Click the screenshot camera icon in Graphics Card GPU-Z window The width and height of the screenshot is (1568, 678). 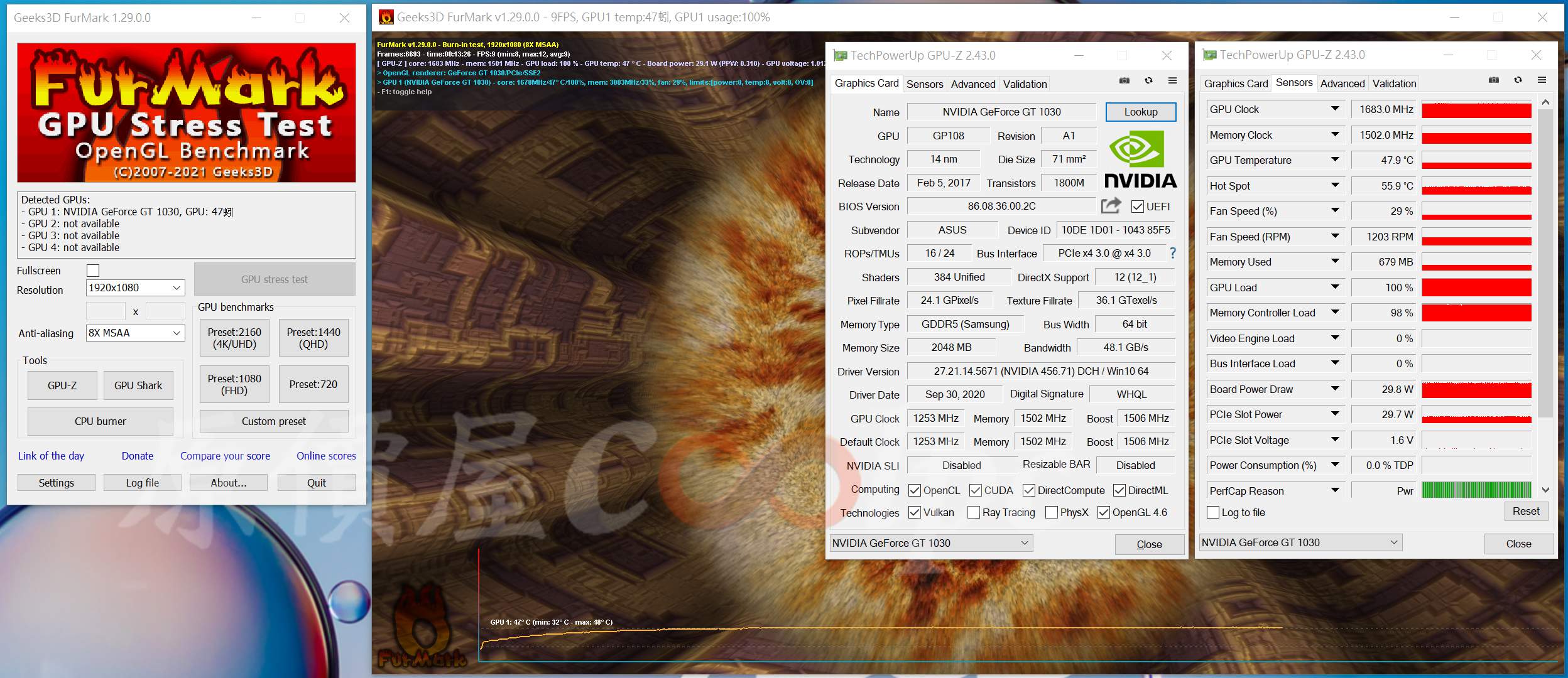(x=1124, y=81)
